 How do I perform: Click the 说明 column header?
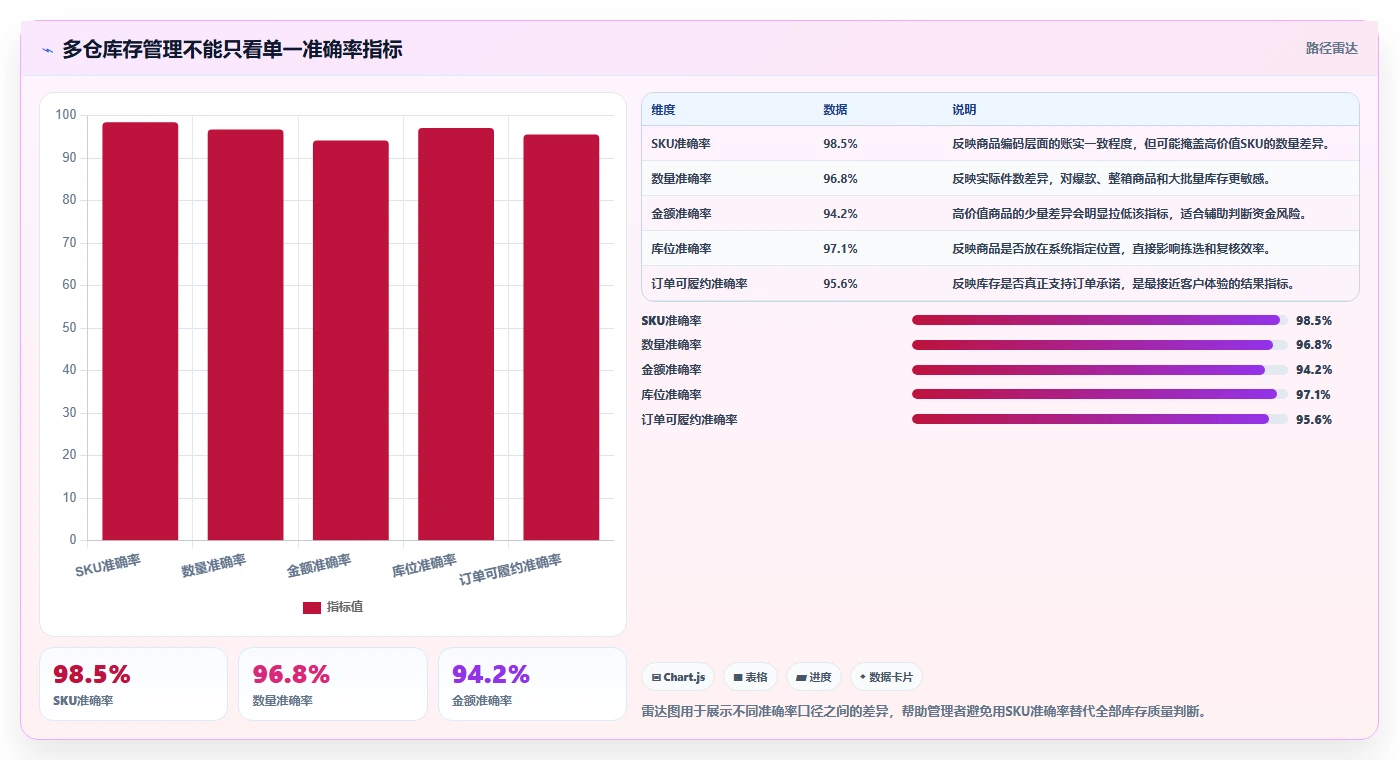[964, 109]
